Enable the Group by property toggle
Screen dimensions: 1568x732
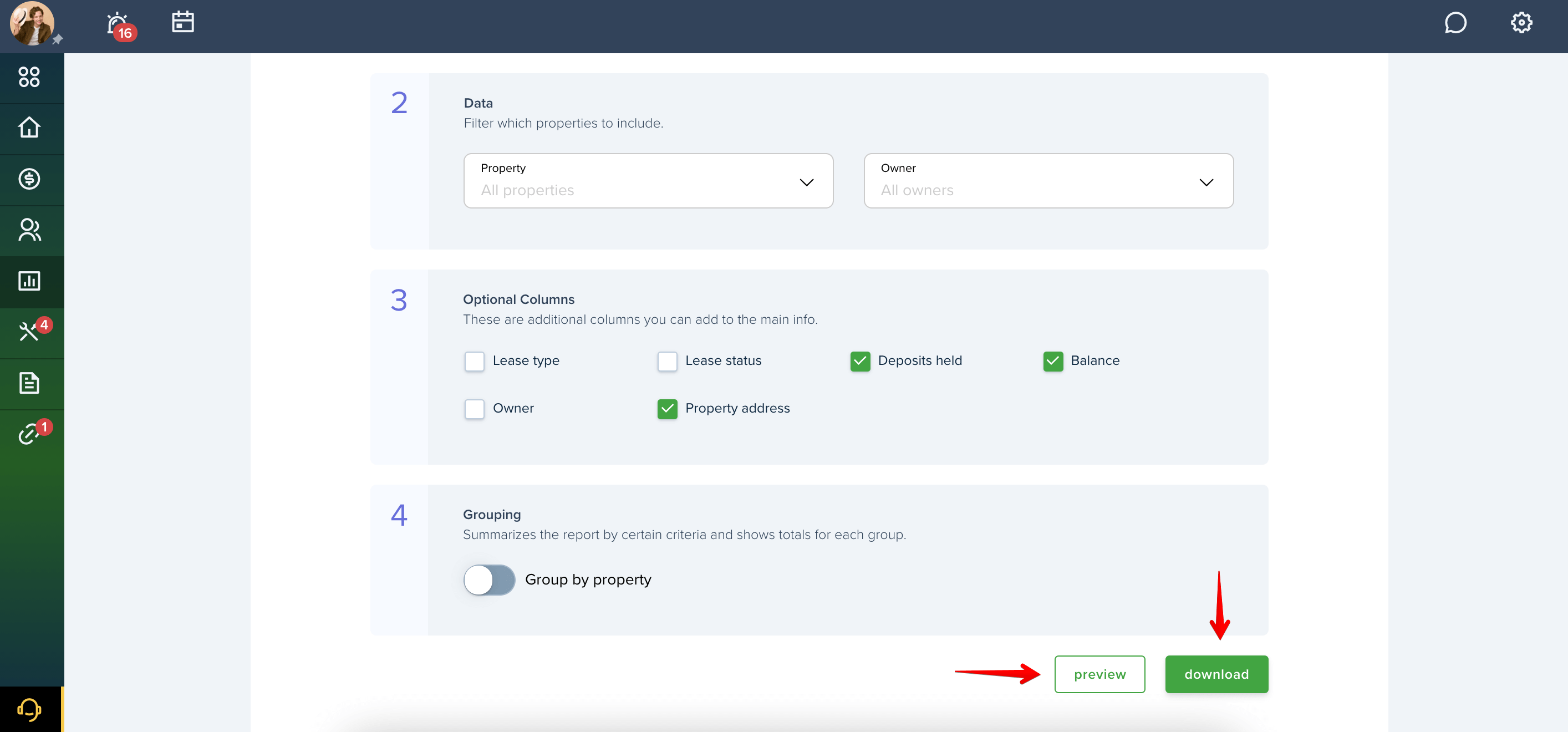tap(490, 581)
